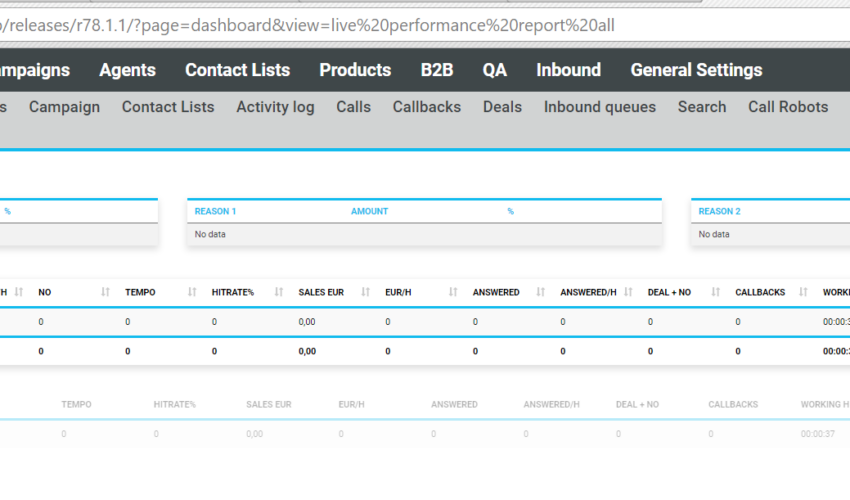Screen dimensions: 850x500
Task: Open Products in the top navigation
Action: pos(355,70)
